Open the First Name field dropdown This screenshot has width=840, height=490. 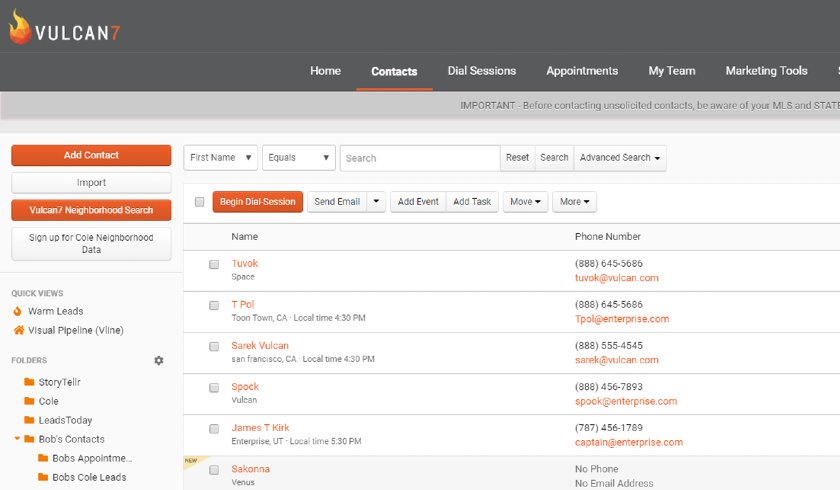(221, 157)
